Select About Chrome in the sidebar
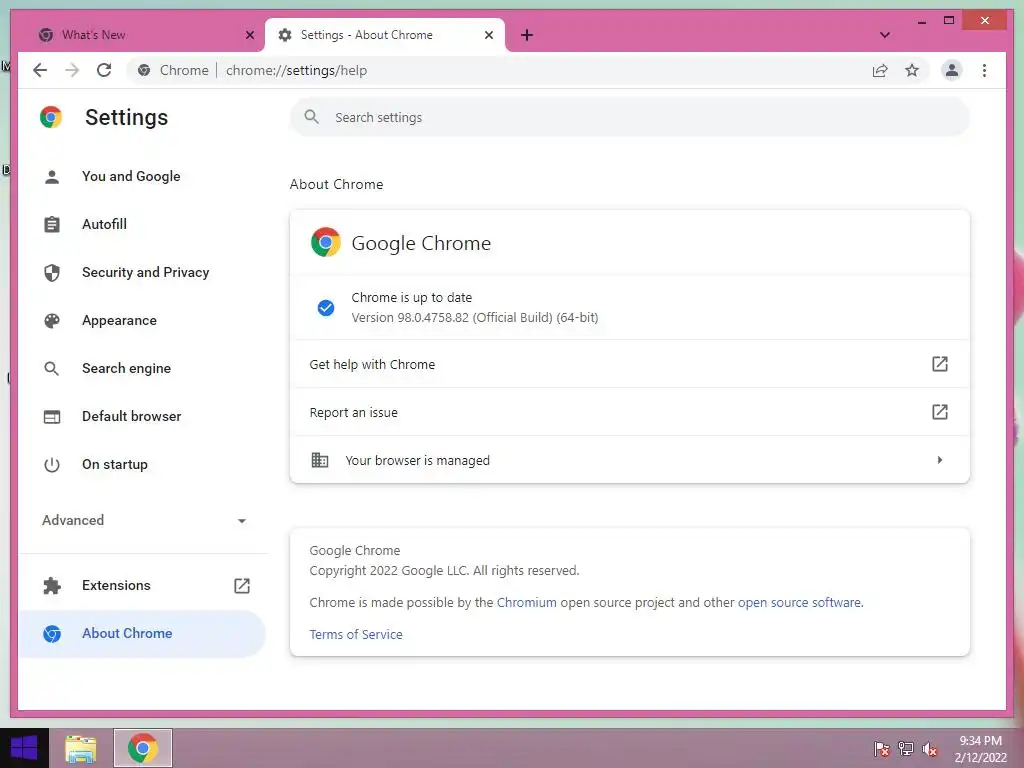 pos(142,633)
